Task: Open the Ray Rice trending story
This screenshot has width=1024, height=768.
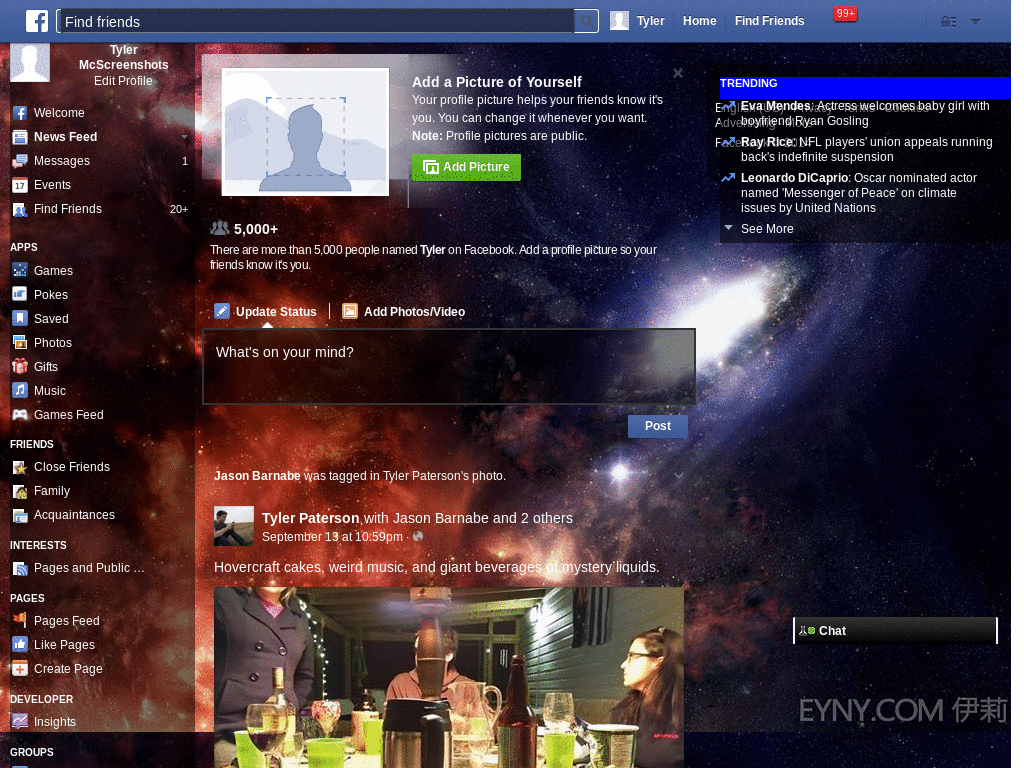Action: pos(865,150)
